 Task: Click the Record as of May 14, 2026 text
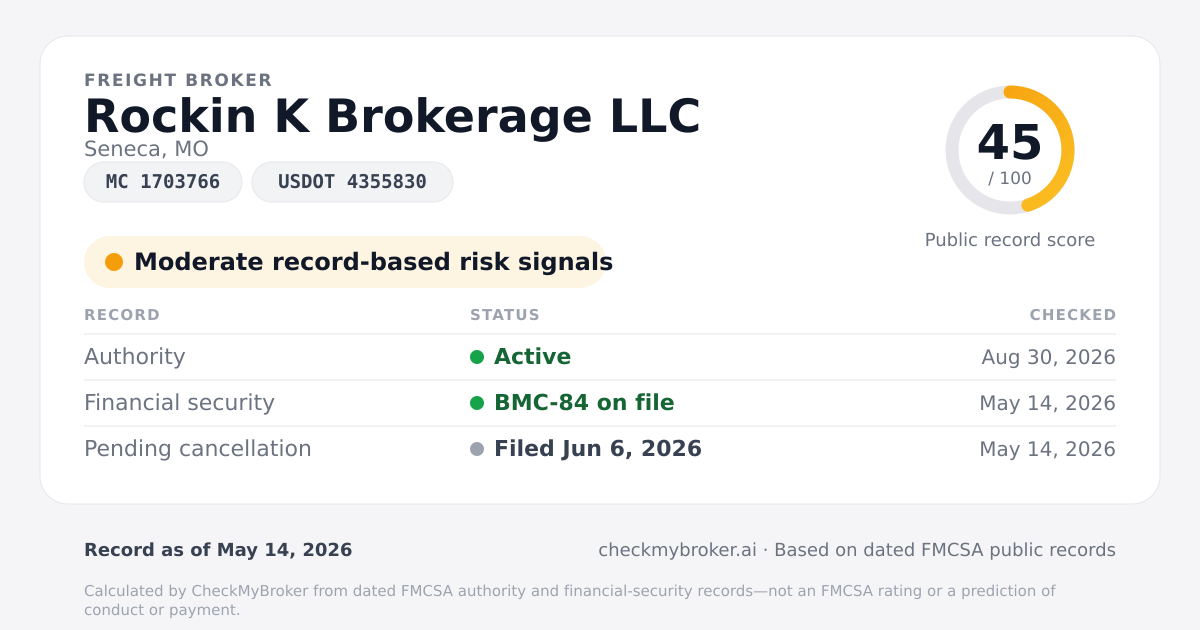point(218,550)
